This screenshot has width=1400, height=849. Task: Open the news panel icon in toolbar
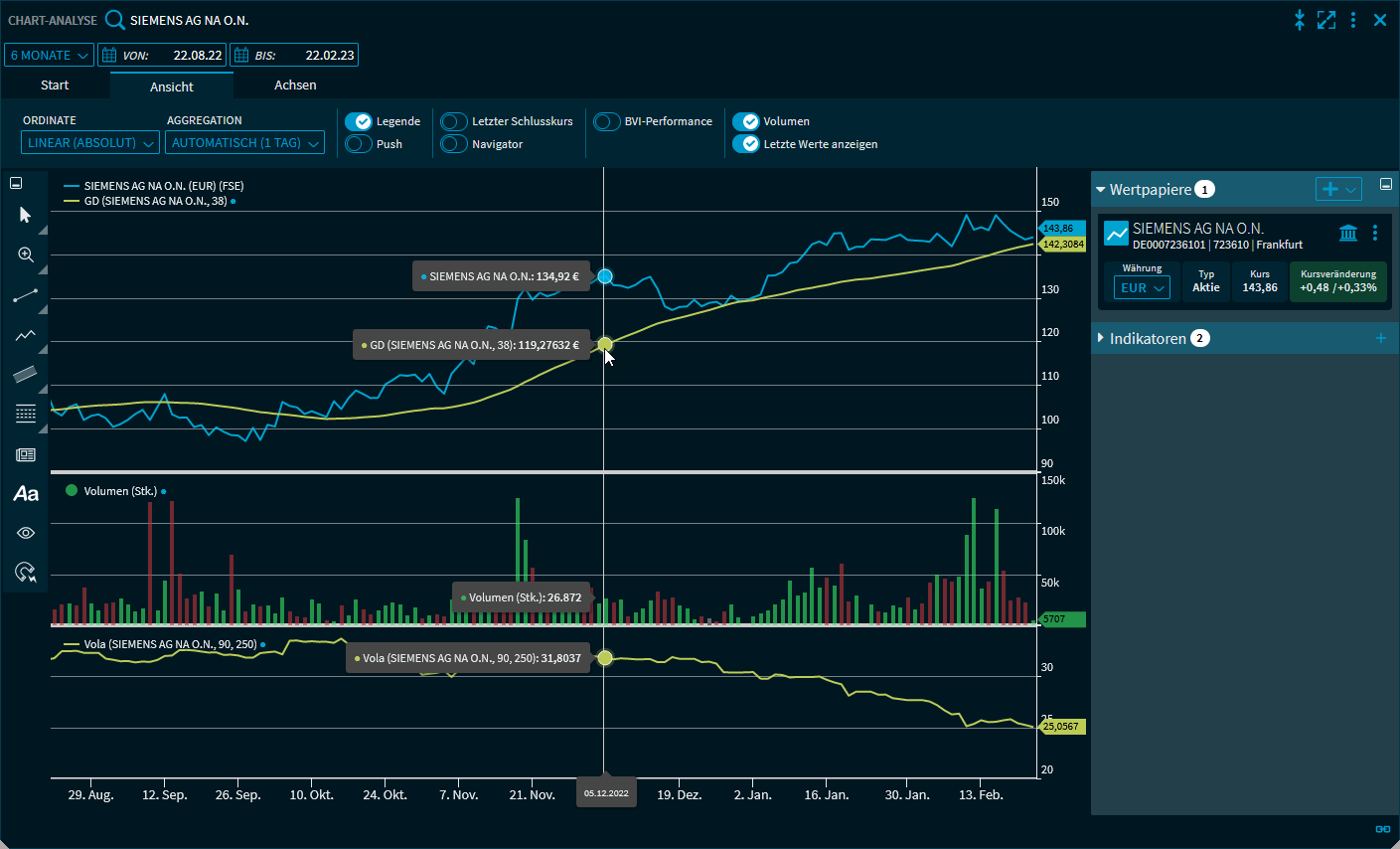[26, 454]
